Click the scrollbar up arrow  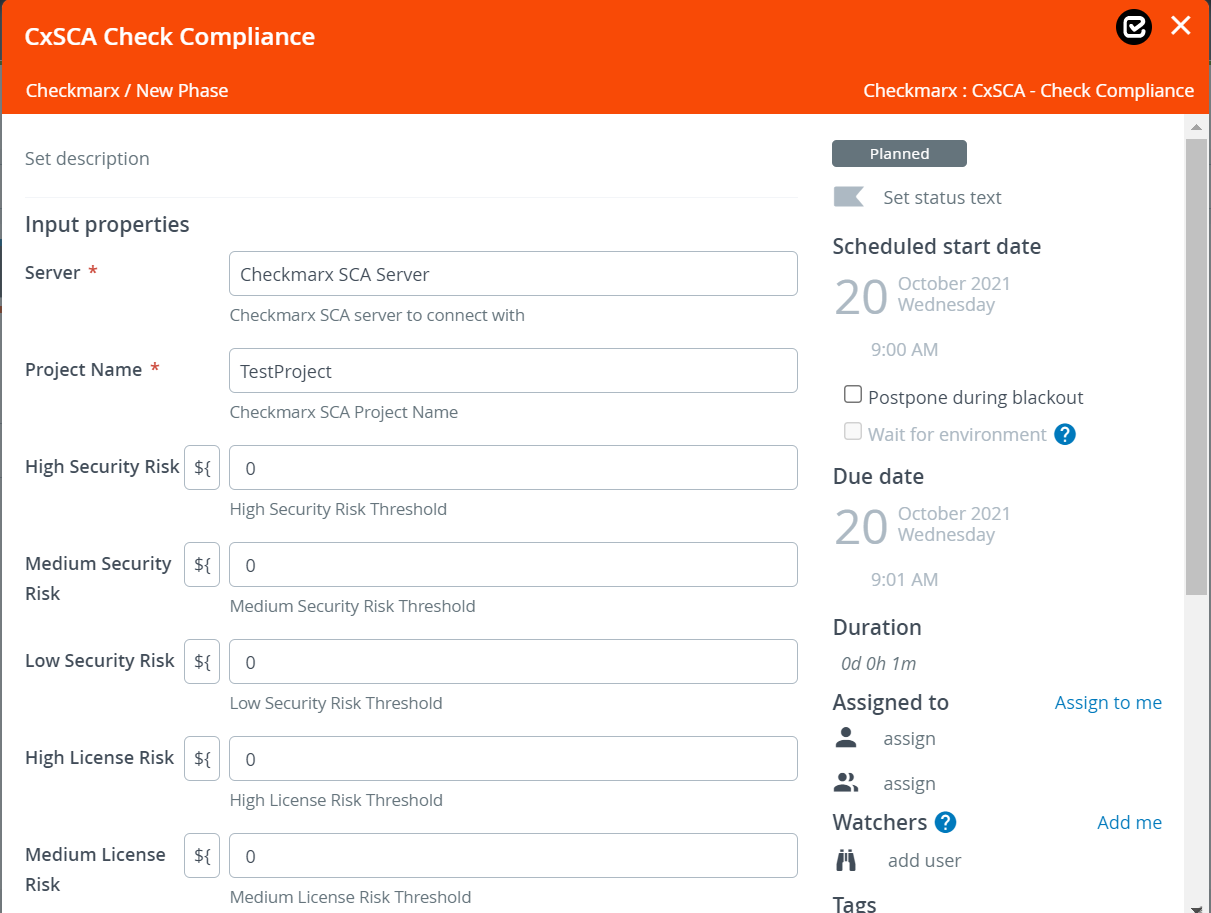coord(1196,127)
